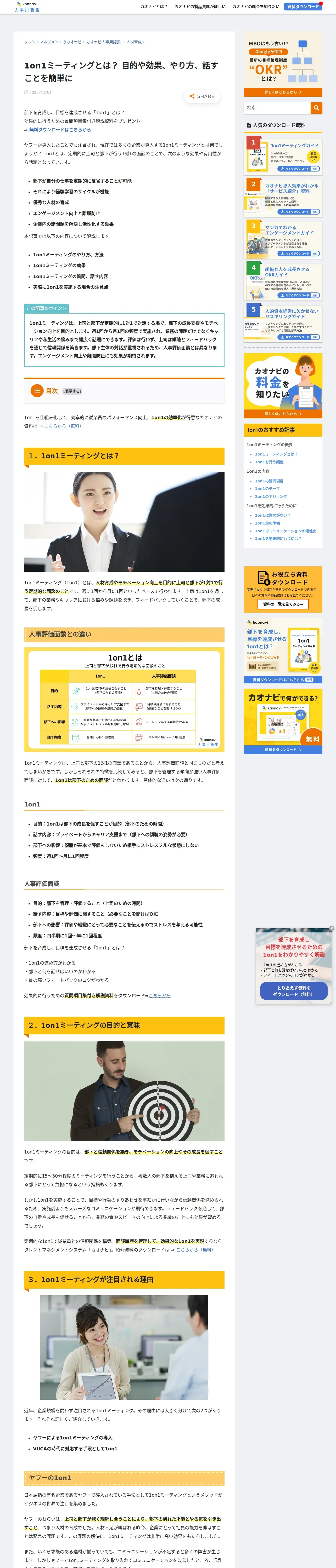Open カオナビの製品資料がほしい menu item

[x=200, y=7]
